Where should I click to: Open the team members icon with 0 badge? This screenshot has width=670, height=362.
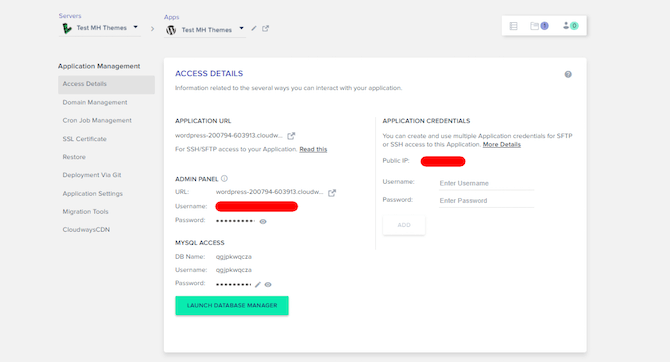click(570, 26)
